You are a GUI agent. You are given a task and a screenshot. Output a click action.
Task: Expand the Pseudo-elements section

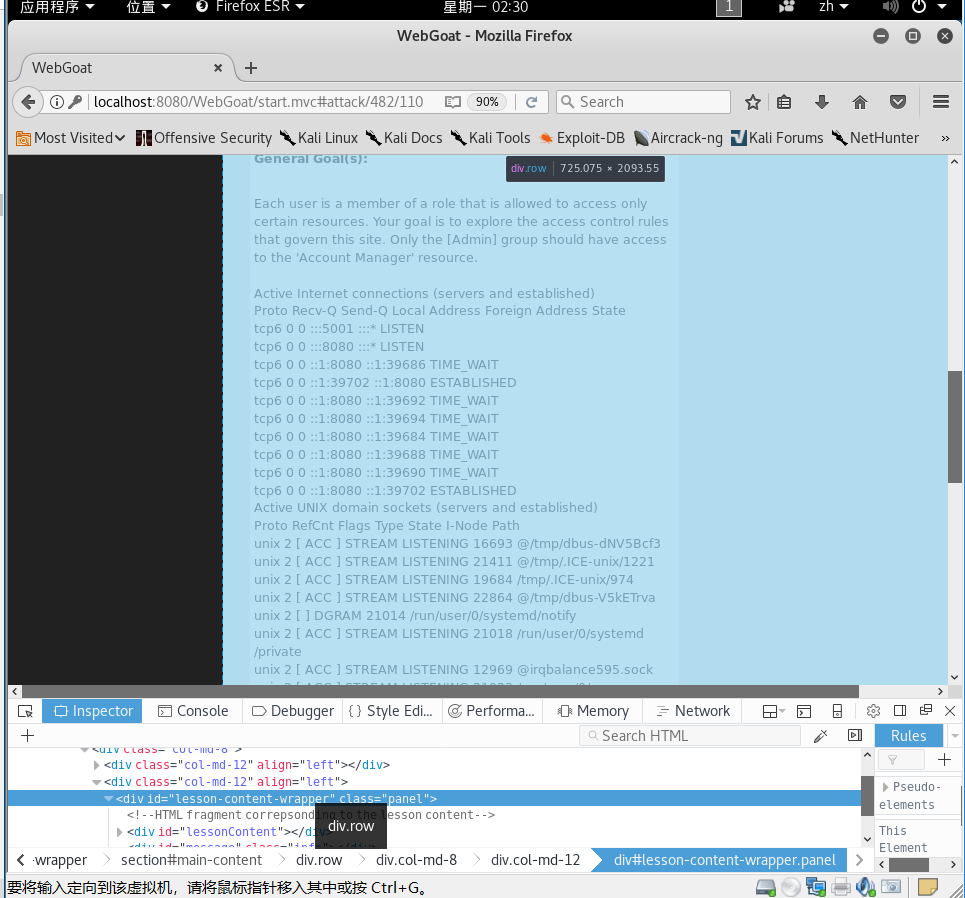click(x=885, y=787)
